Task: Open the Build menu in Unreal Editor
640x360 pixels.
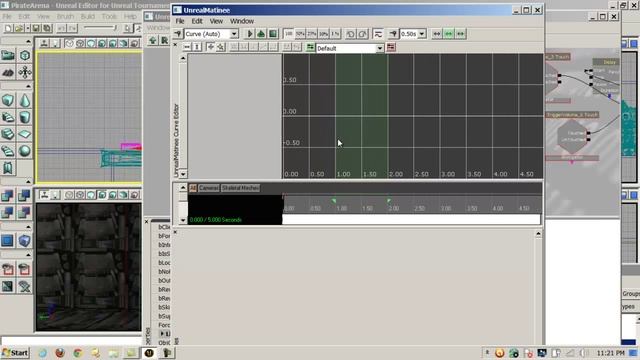Action: coord(88,16)
